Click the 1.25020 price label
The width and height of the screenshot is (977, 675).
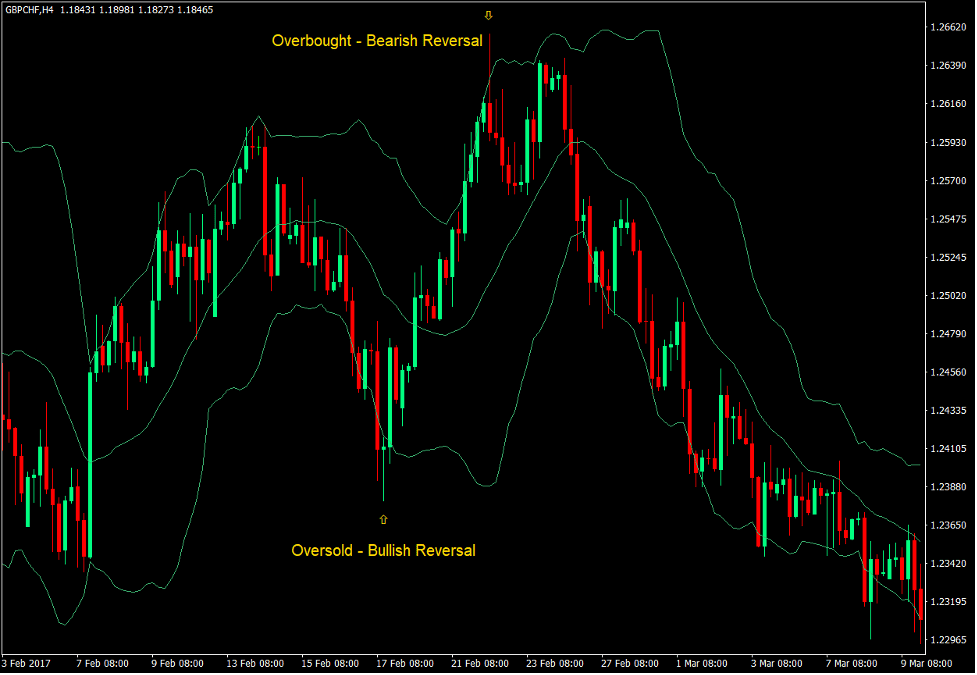coord(946,296)
